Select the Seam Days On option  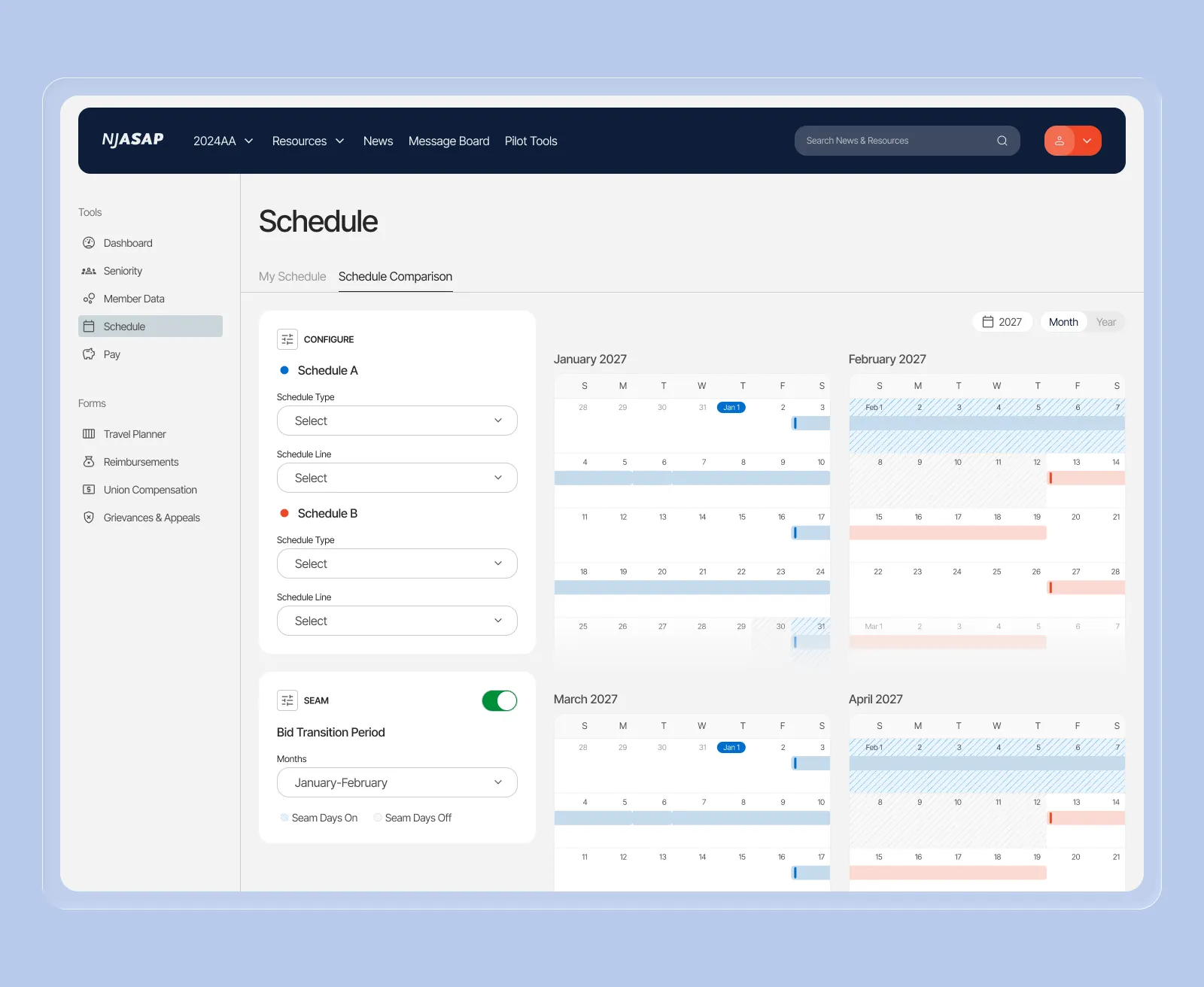[319, 818]
